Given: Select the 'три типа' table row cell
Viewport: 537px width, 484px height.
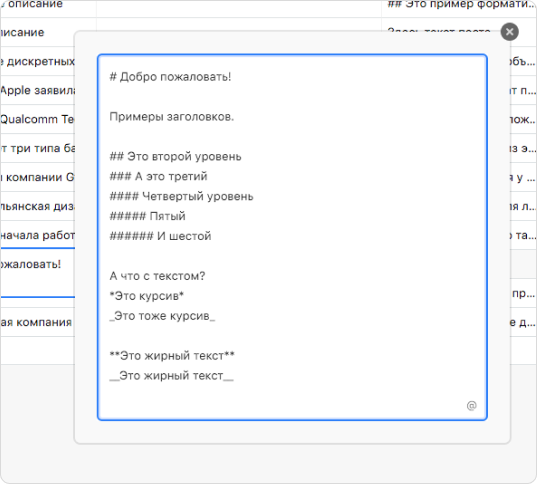Looking at the screenshot, I should (x=38, y=148).
